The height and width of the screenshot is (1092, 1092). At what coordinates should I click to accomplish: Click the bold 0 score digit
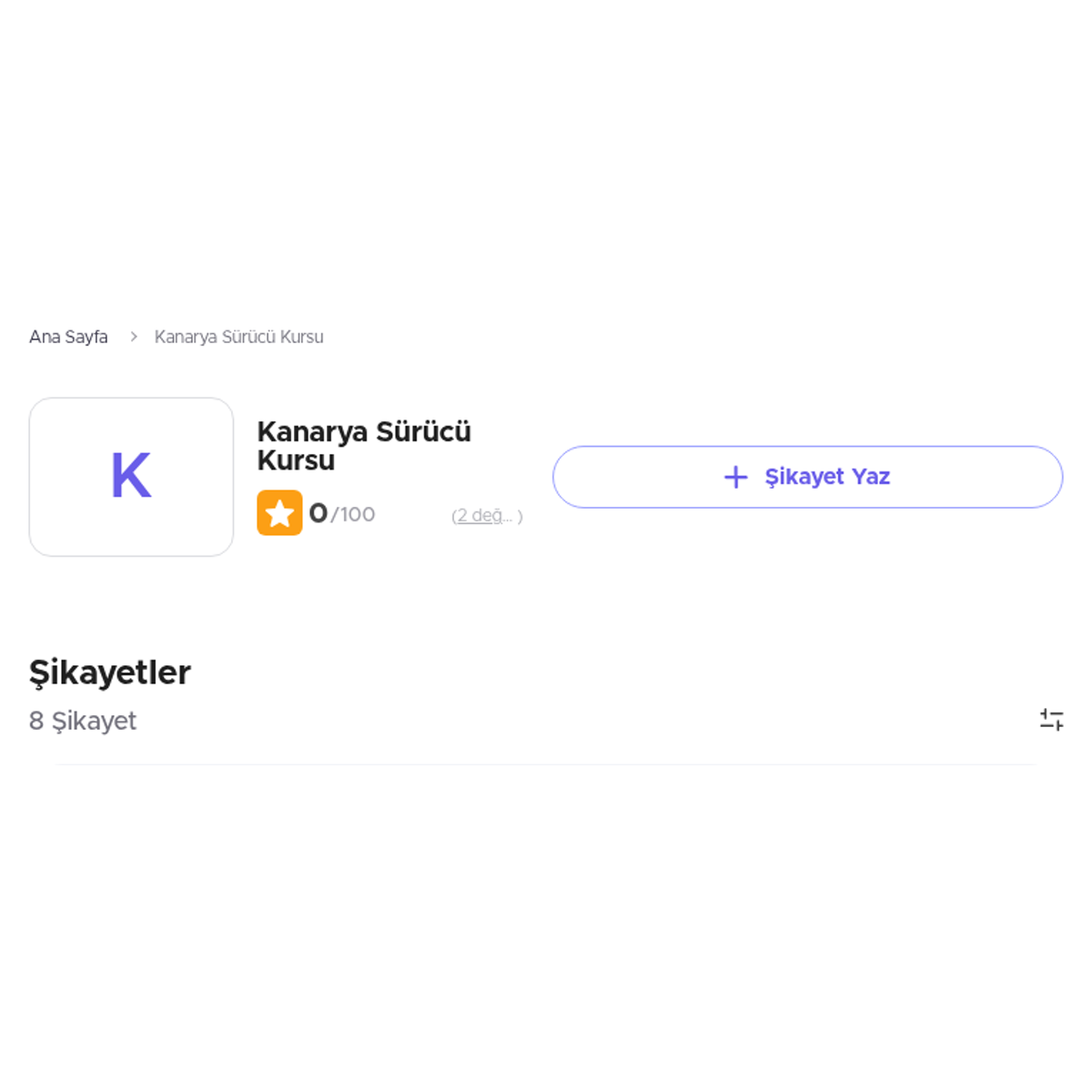pos(318,514)
